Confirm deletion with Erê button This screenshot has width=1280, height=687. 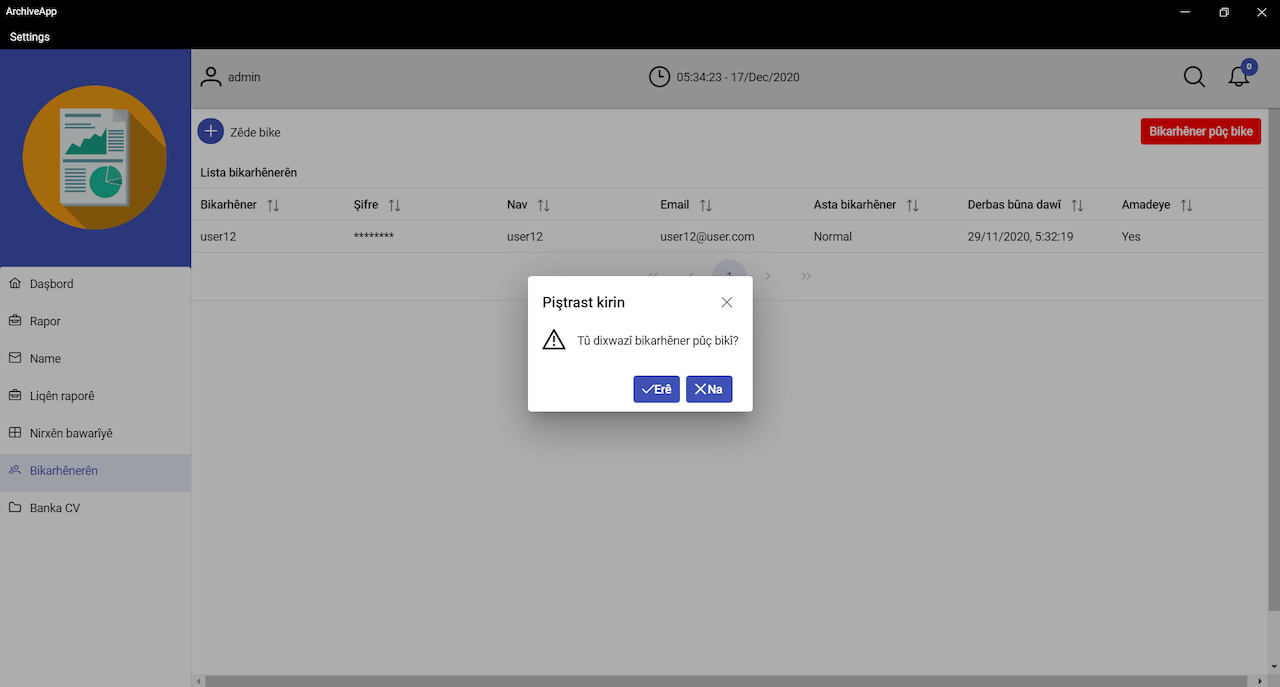click(x=656, y=389)
